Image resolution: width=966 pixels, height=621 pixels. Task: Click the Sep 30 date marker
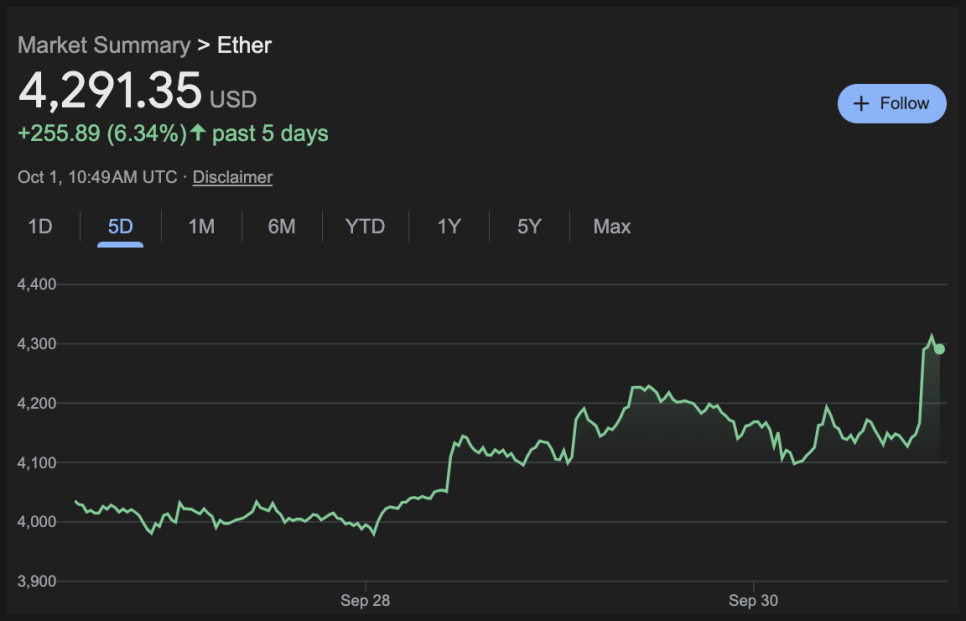click(x=754, y=600)
